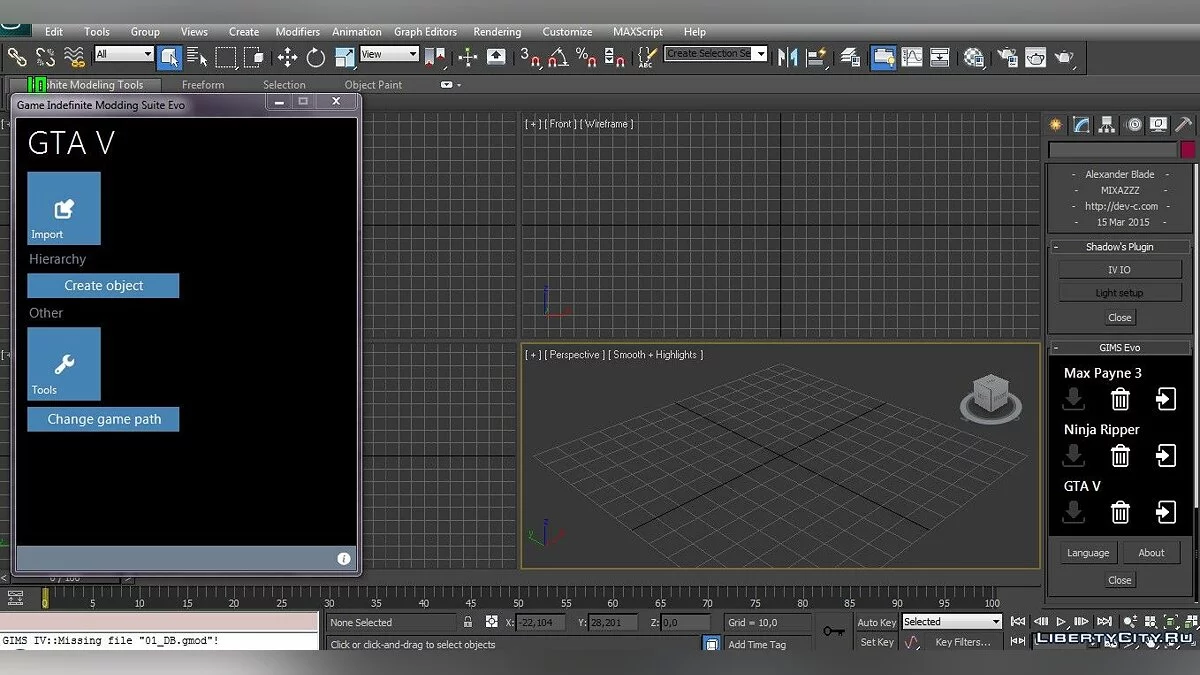Toggle the Angle Snap tool
The width and height of the screenshot is (1200, 675).
click(557, 57)
